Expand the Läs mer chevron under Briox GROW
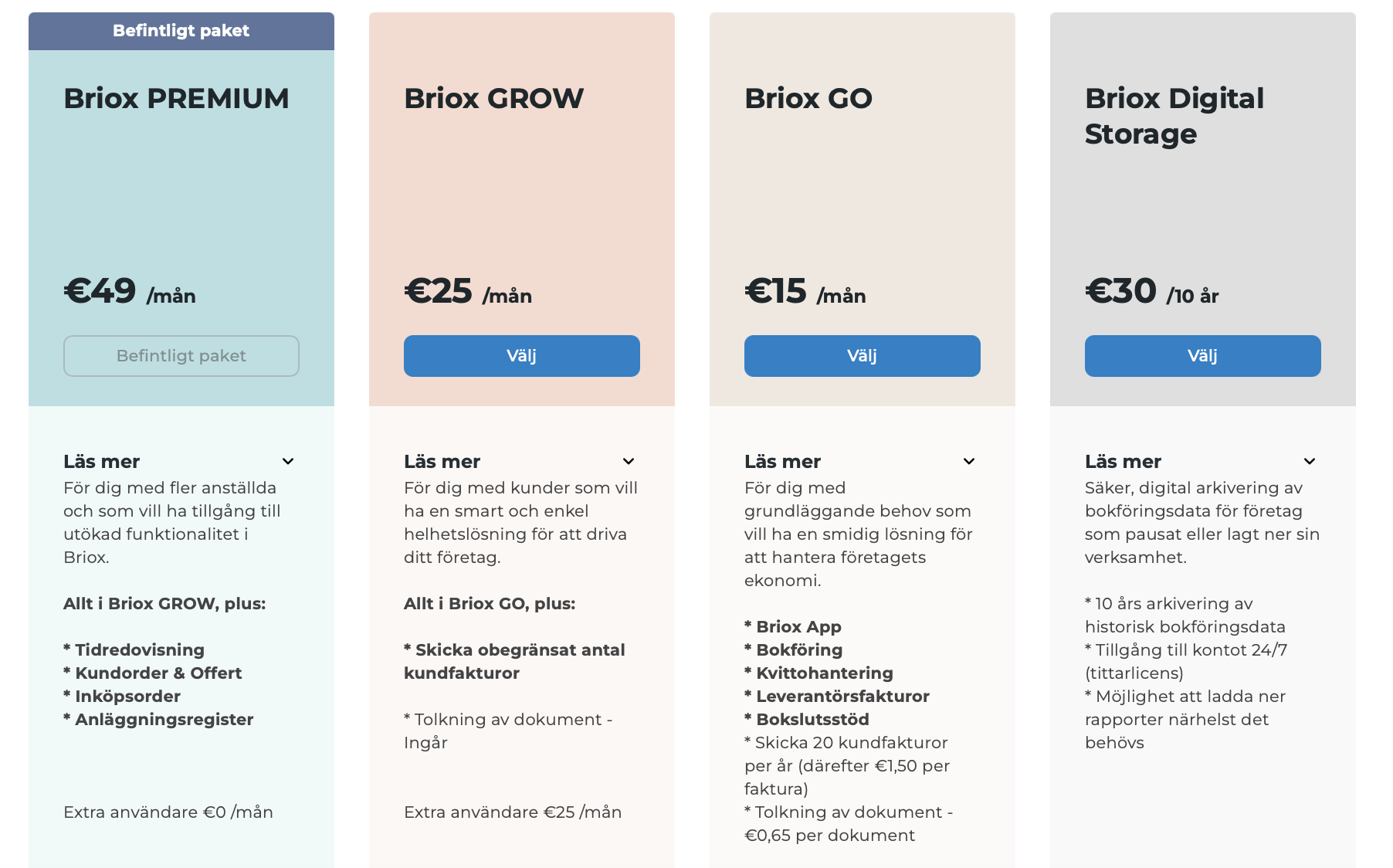 pos(629,462)
